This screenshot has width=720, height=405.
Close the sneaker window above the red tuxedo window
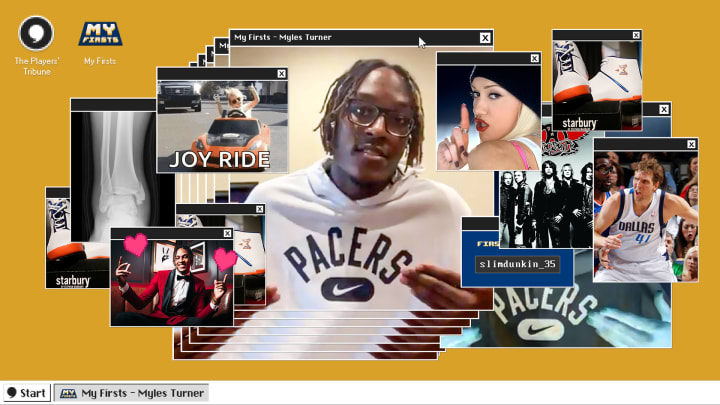tap(259, 209)
